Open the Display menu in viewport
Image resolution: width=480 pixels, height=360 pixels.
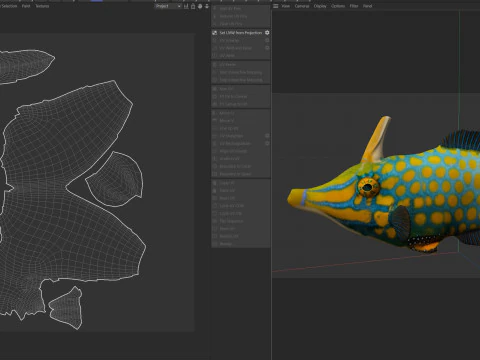(x=320, y=6)
